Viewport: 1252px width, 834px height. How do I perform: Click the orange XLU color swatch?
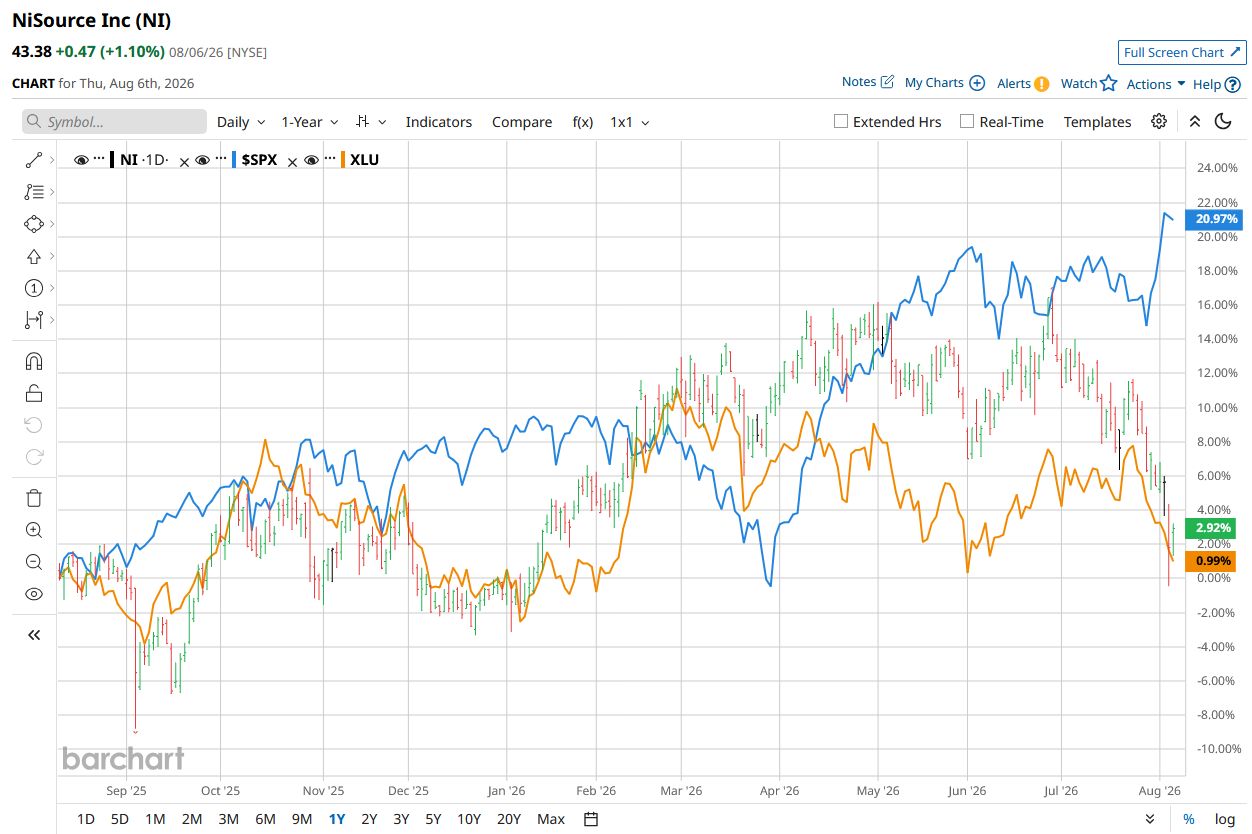[343, 159]
